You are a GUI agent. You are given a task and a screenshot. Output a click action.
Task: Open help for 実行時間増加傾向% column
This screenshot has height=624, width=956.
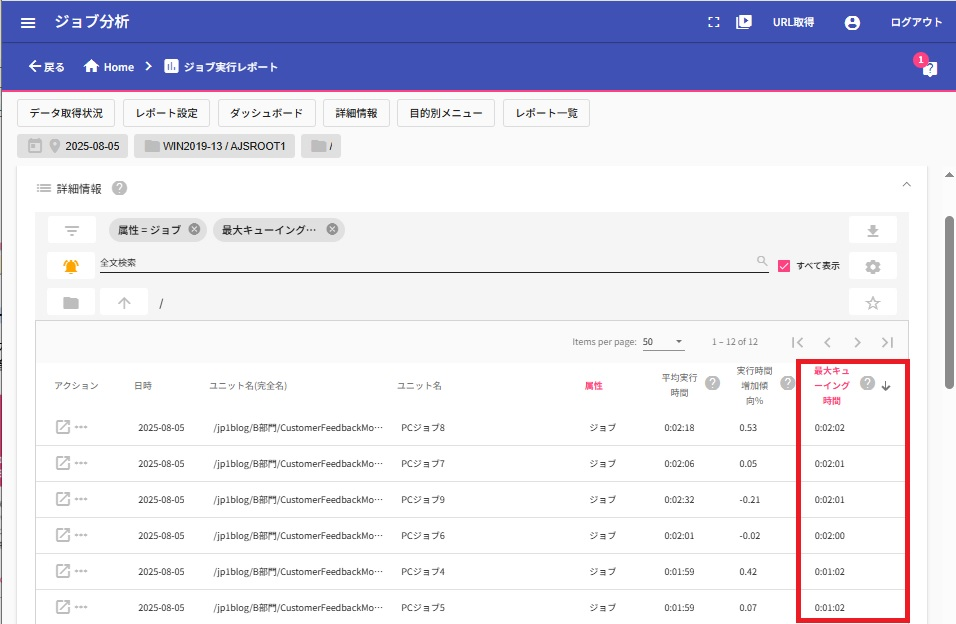click(788, 383)
